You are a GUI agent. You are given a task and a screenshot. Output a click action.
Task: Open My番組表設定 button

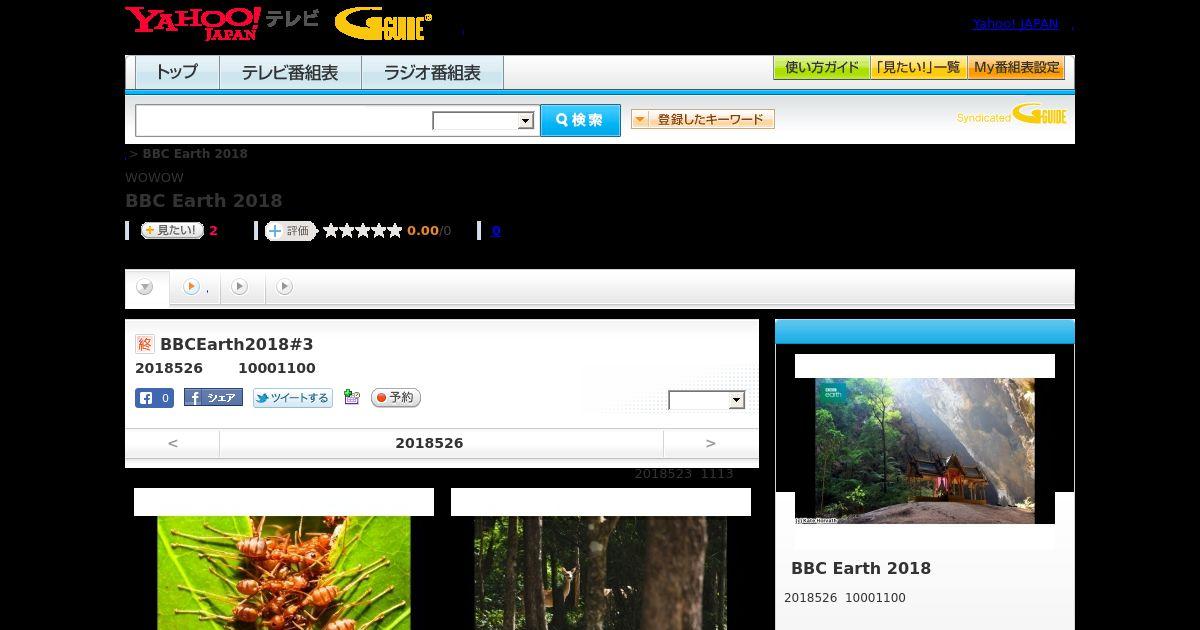(1016, 68)
